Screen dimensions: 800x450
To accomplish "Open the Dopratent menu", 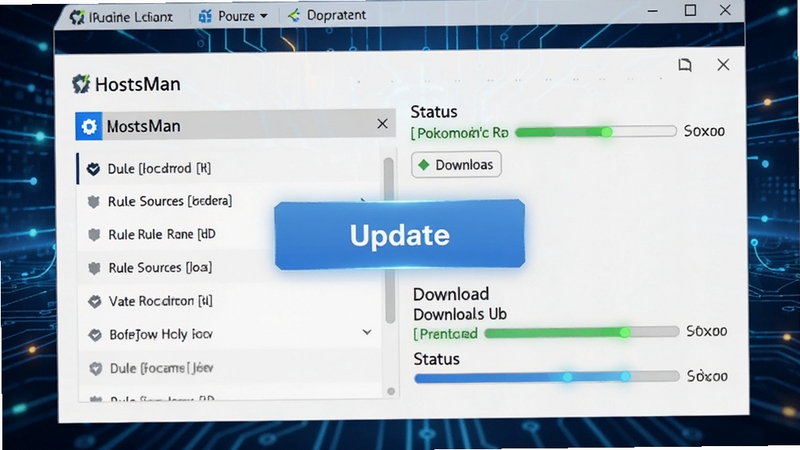I will [x=336, y=15].
